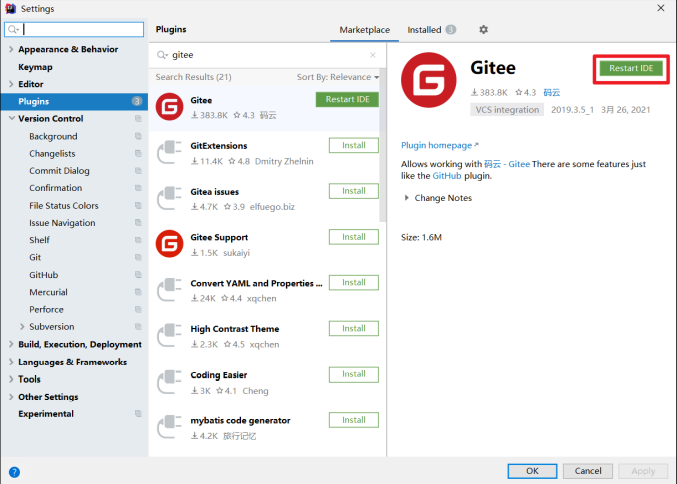This screenshot has width=677, height=484.
Task: Open the Plugin homepage link
Action: 439,145
